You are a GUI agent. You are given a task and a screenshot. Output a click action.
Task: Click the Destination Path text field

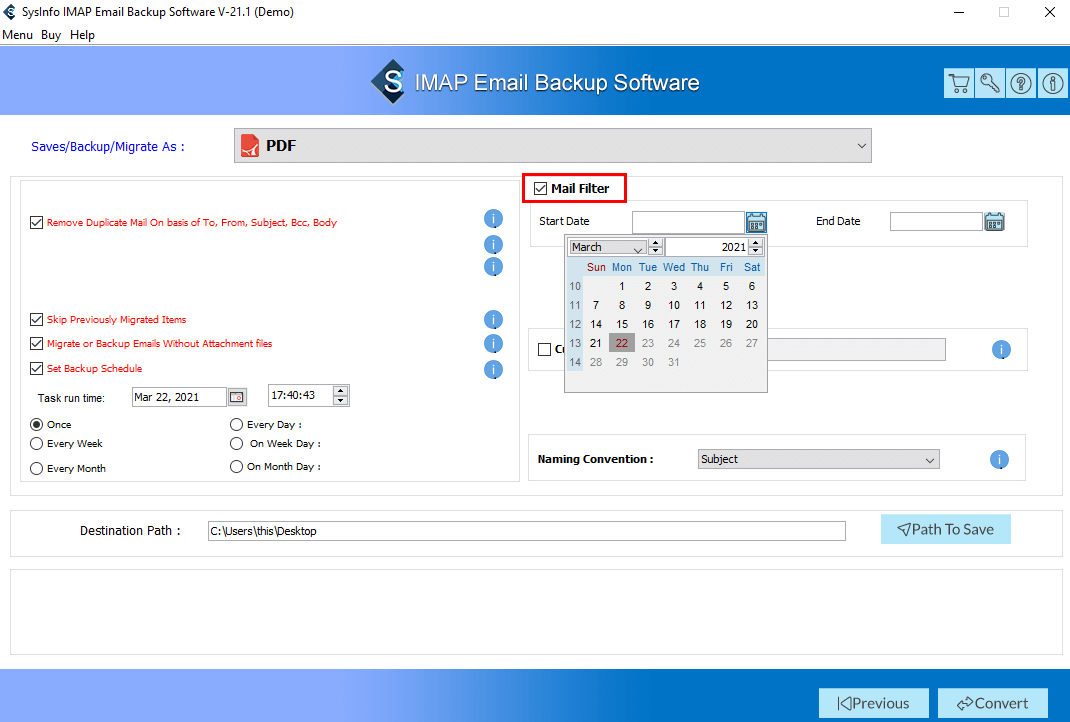527,531
